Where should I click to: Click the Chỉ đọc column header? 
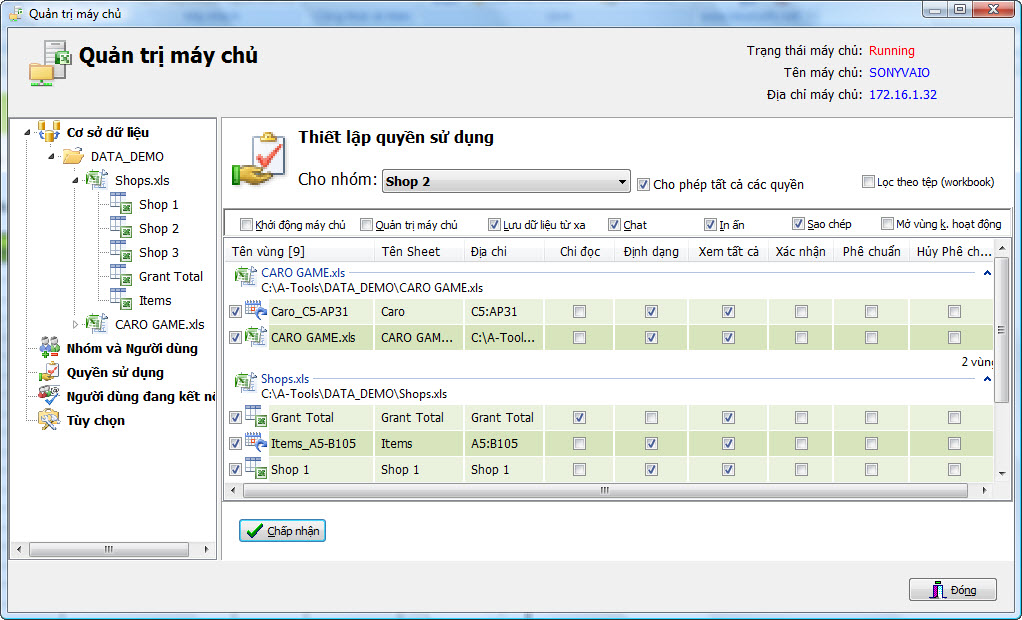tap(579, 252)
